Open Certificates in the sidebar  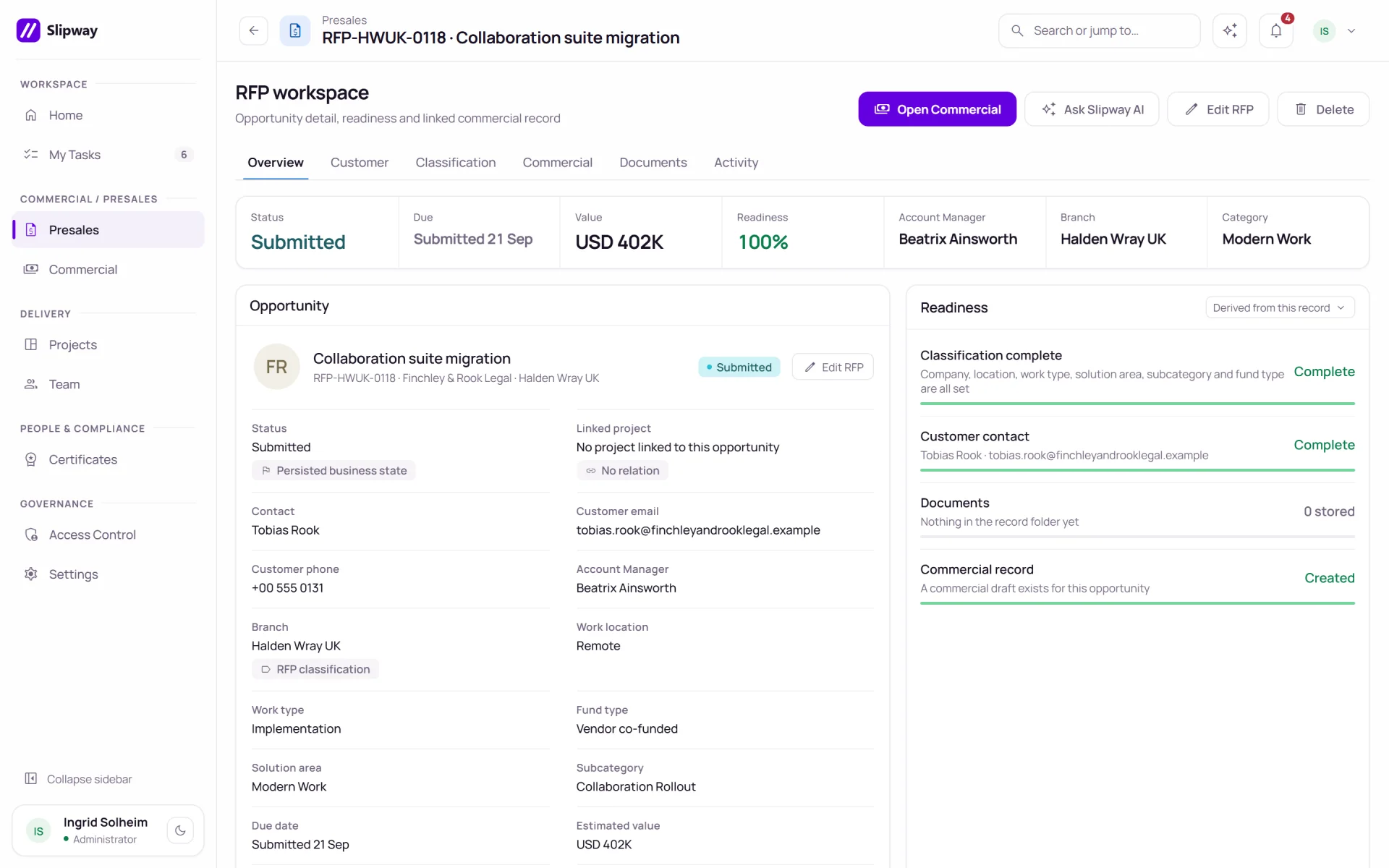(108, 459)
